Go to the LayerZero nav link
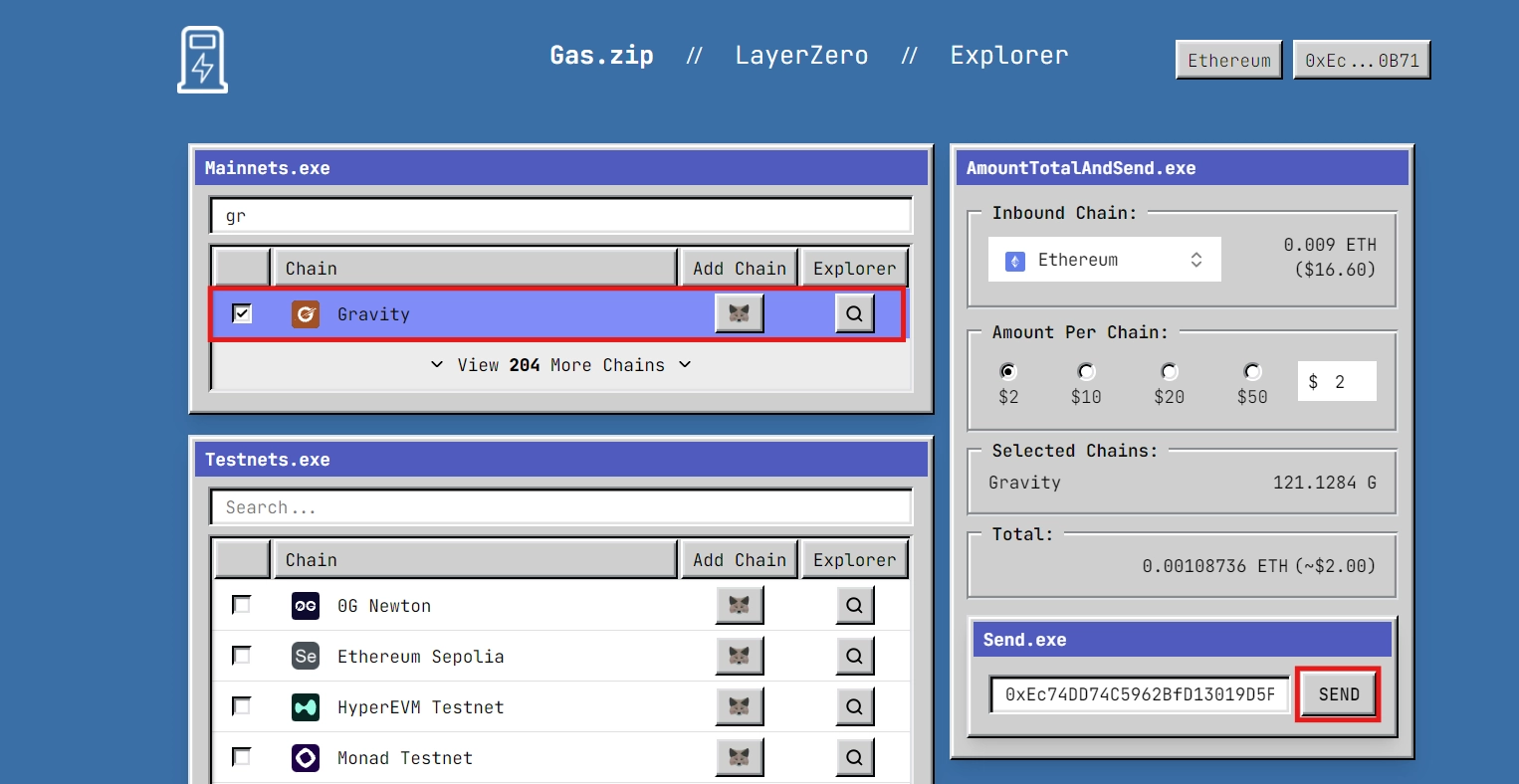This screenshot has height=784, width=1519. (x=801, y=56)
